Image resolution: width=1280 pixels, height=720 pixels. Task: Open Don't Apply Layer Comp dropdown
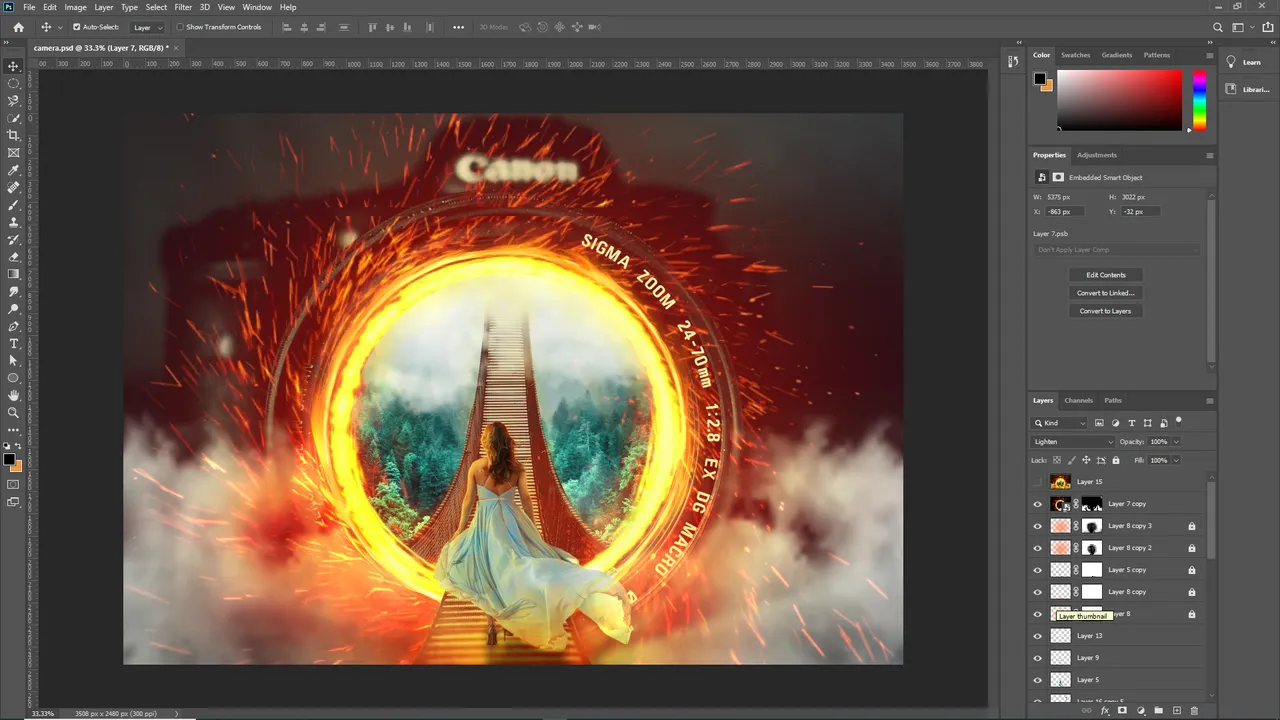pyautogui.click(x=1115, y=250)
